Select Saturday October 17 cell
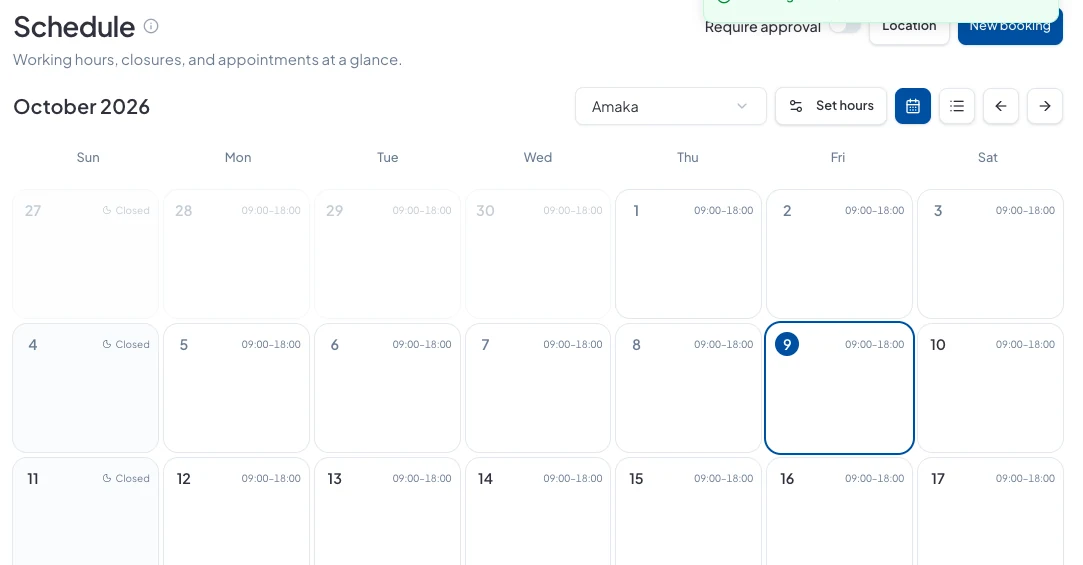The height and width of the screenshot is (565, 1083). click(x=990, y=511)
